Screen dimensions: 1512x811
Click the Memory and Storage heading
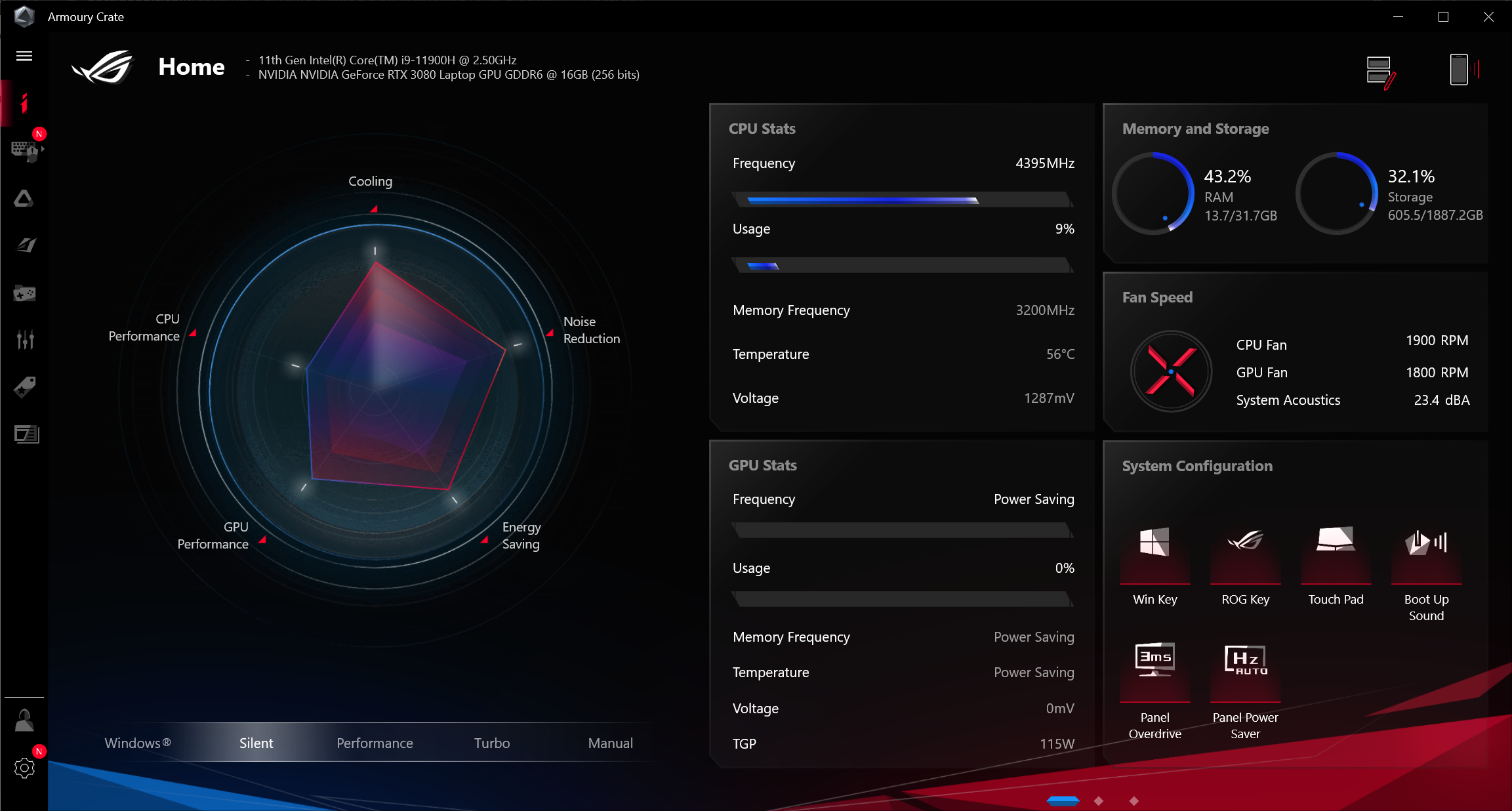pyautogui.click(x=1195, y=129)
